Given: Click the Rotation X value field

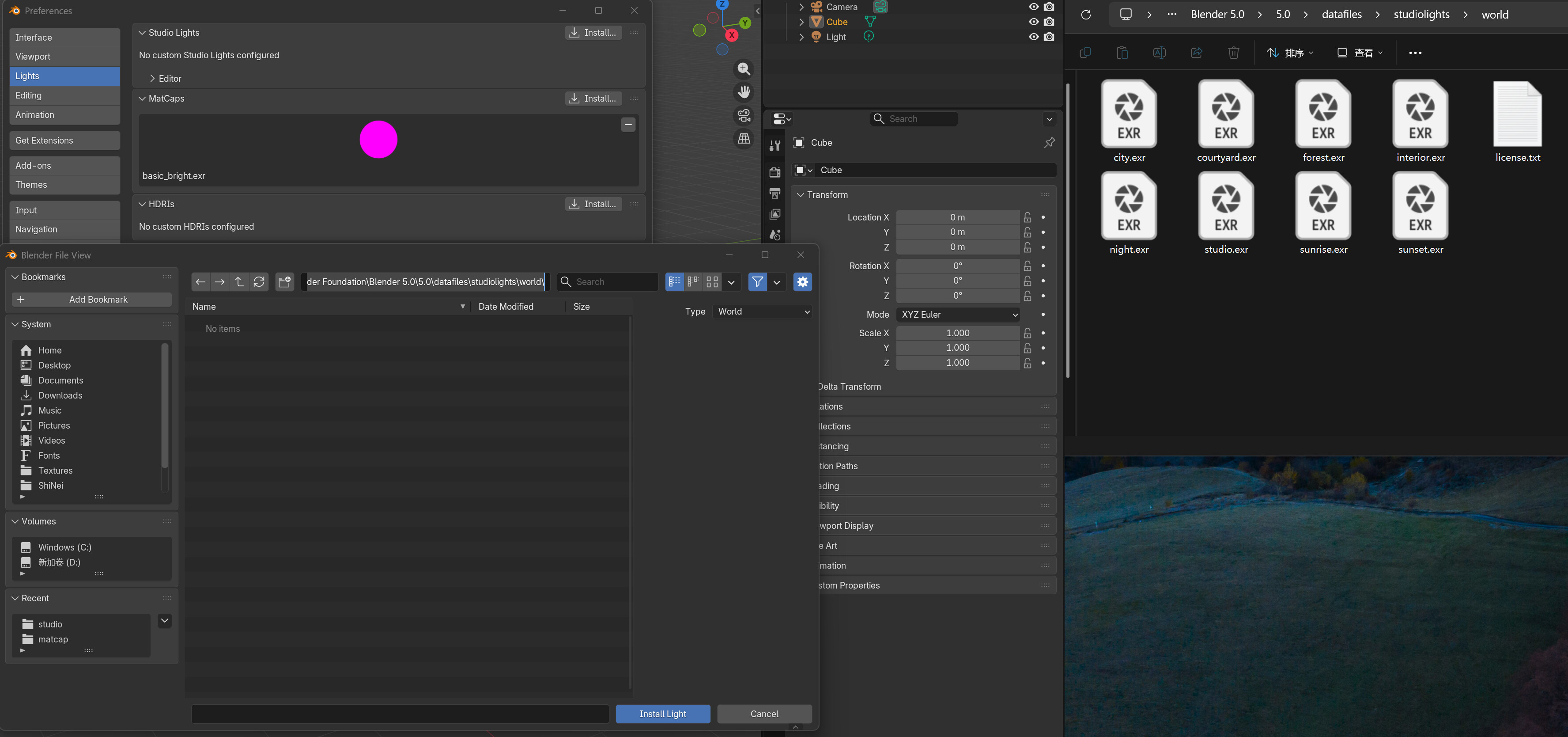Looking at the screenshot, I should (x=958, y=266).
